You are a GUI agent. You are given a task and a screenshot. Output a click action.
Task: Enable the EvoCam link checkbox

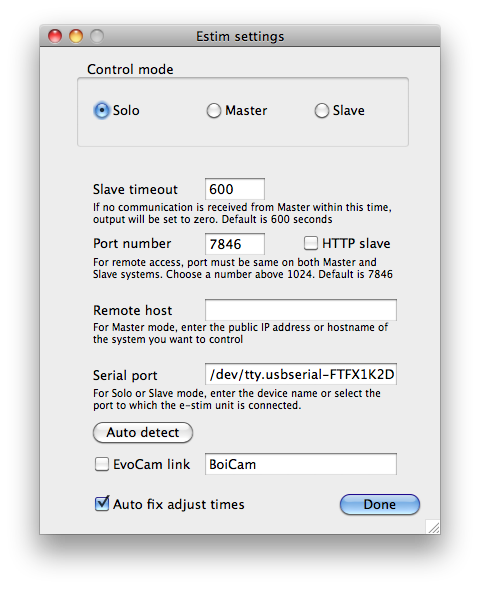tap(102, 464)
